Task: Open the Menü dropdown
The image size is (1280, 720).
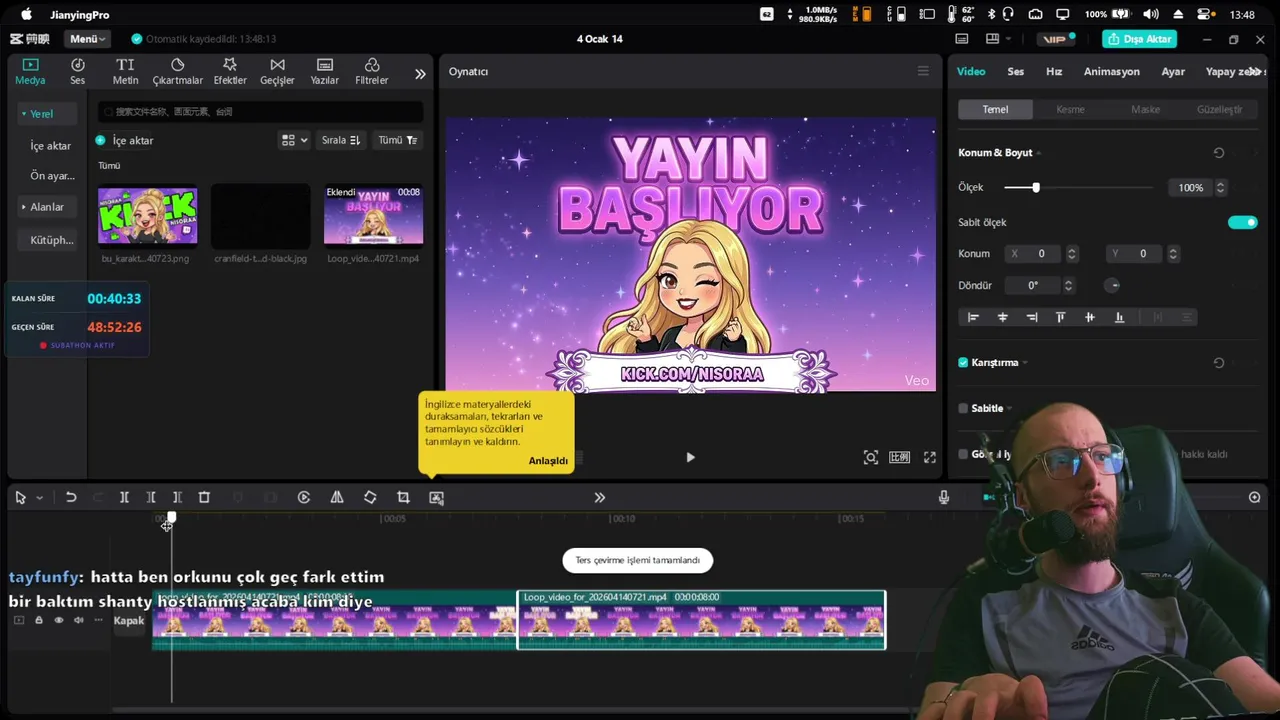Action: tap(87, 39)
